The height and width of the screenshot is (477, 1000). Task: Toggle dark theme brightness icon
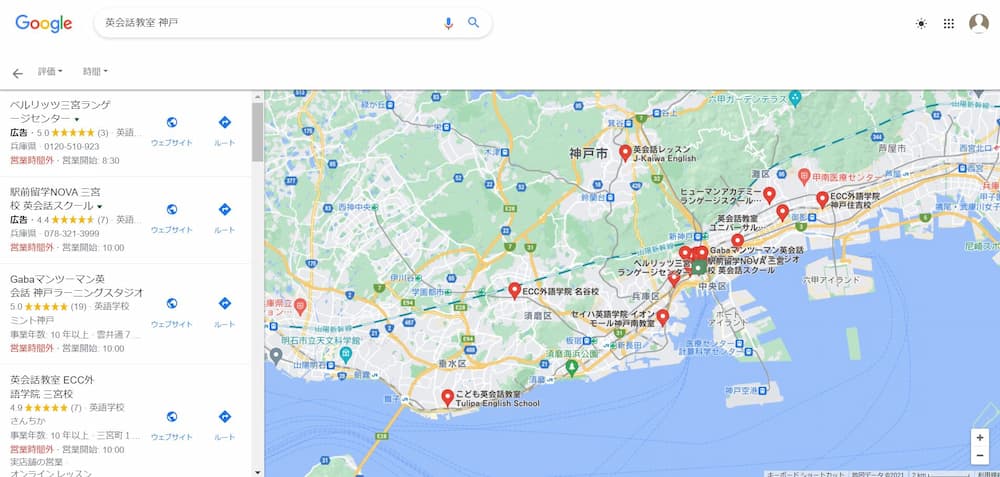coord(921,24)
